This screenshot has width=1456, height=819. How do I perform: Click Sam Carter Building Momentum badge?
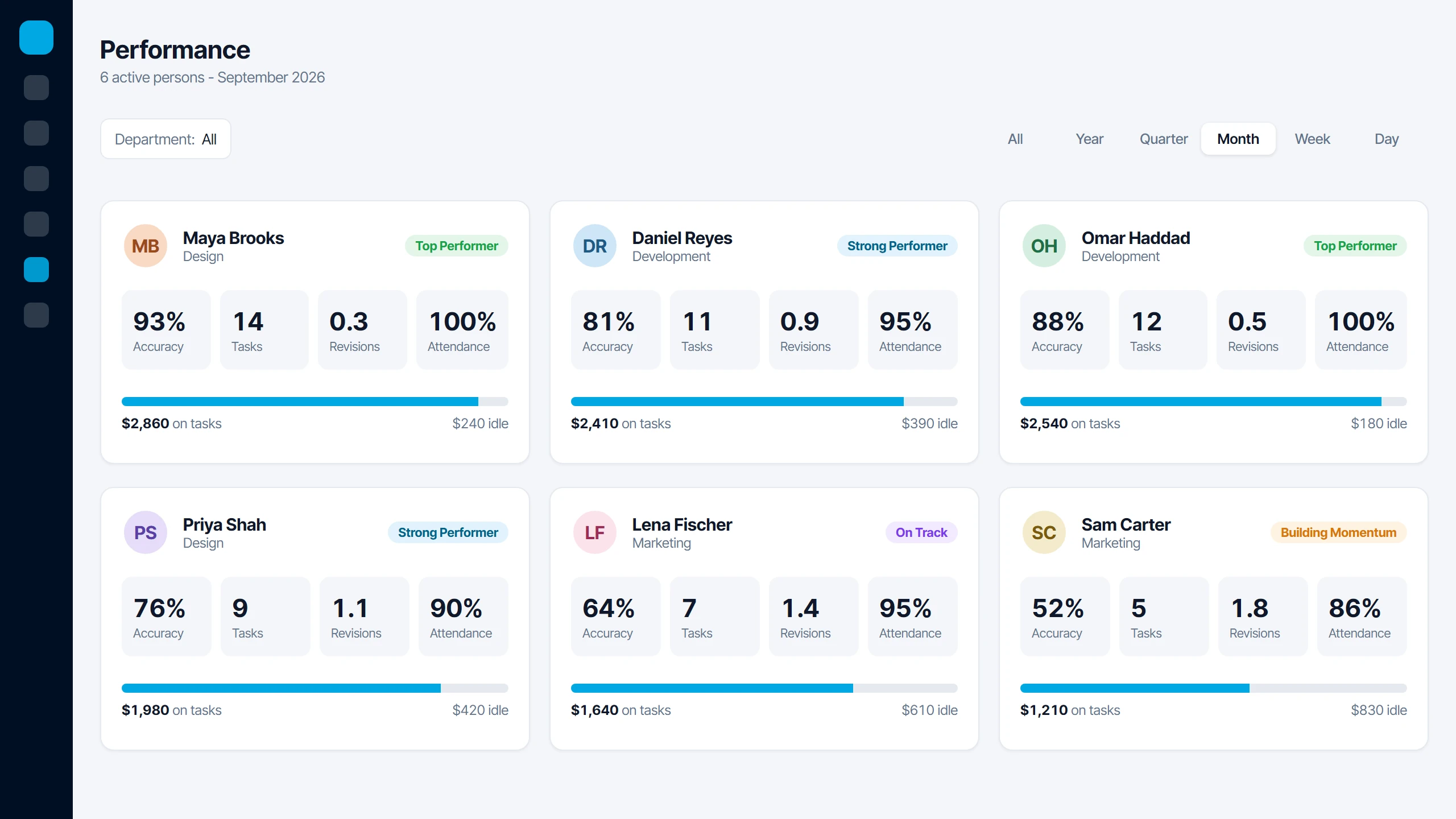pos(1339,532)
